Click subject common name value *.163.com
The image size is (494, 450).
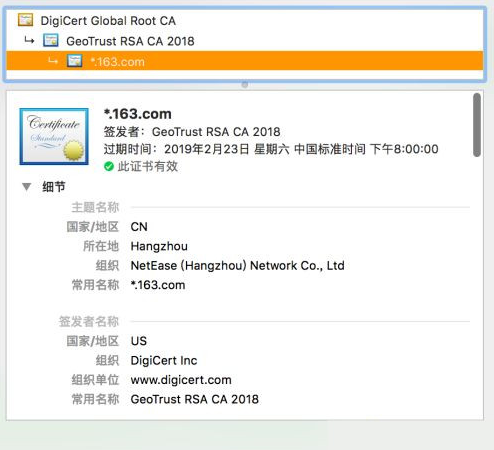click(x=158, y=285)
